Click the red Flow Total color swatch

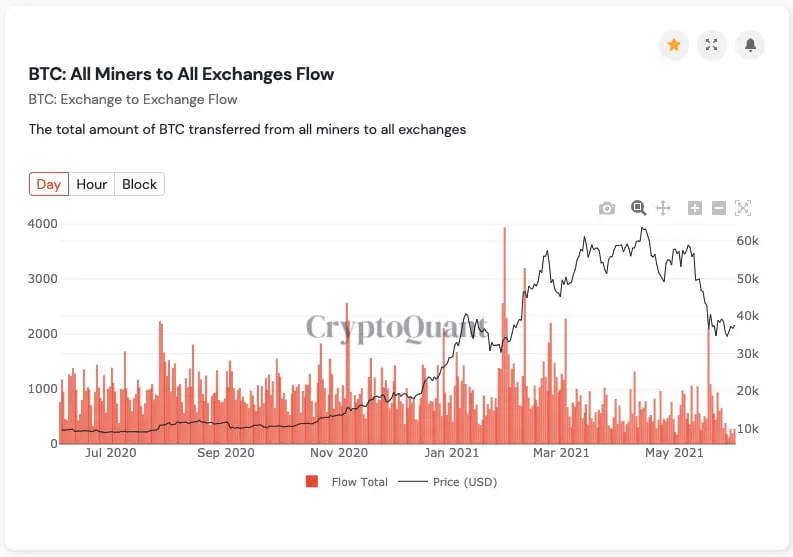[x=312, y=482]
